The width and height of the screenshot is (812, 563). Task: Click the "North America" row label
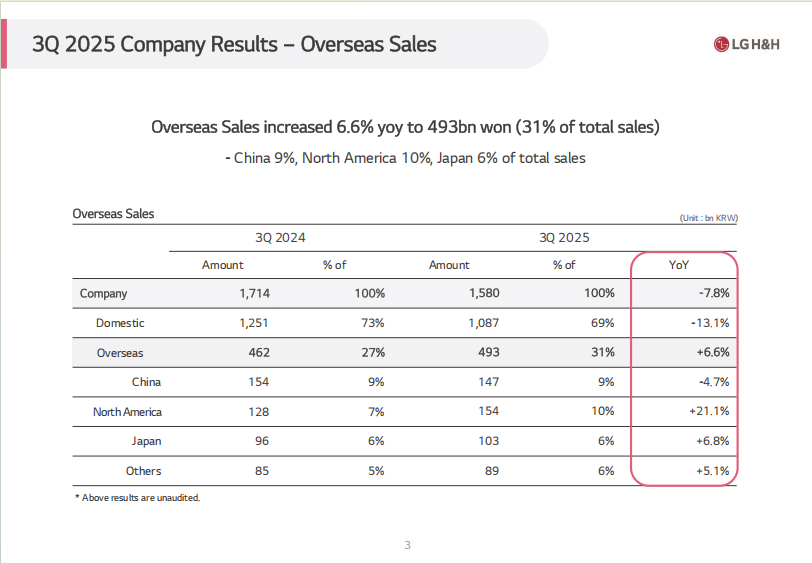pos(127,412)
